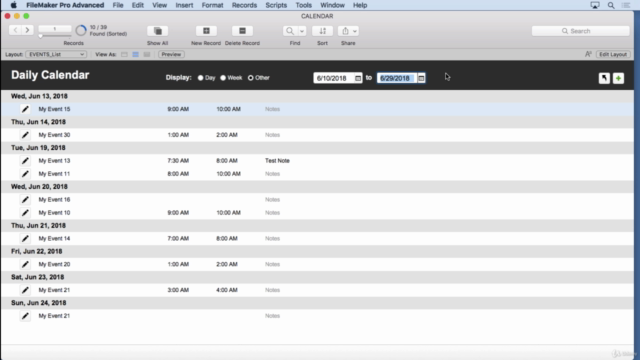
Task: Expand the Share options dropdown arrow
Action: click(x=355, y=31)
